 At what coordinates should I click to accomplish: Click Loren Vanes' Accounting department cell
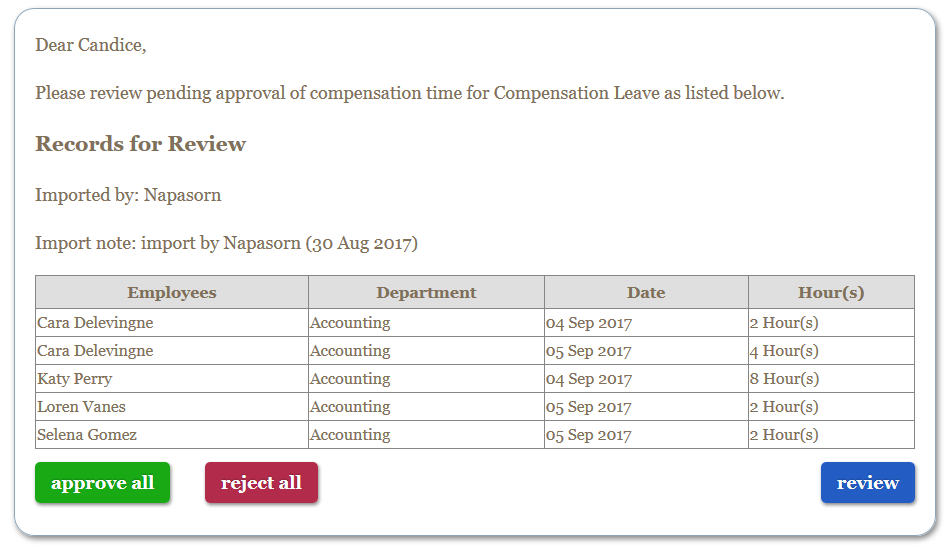click(426, 407)
